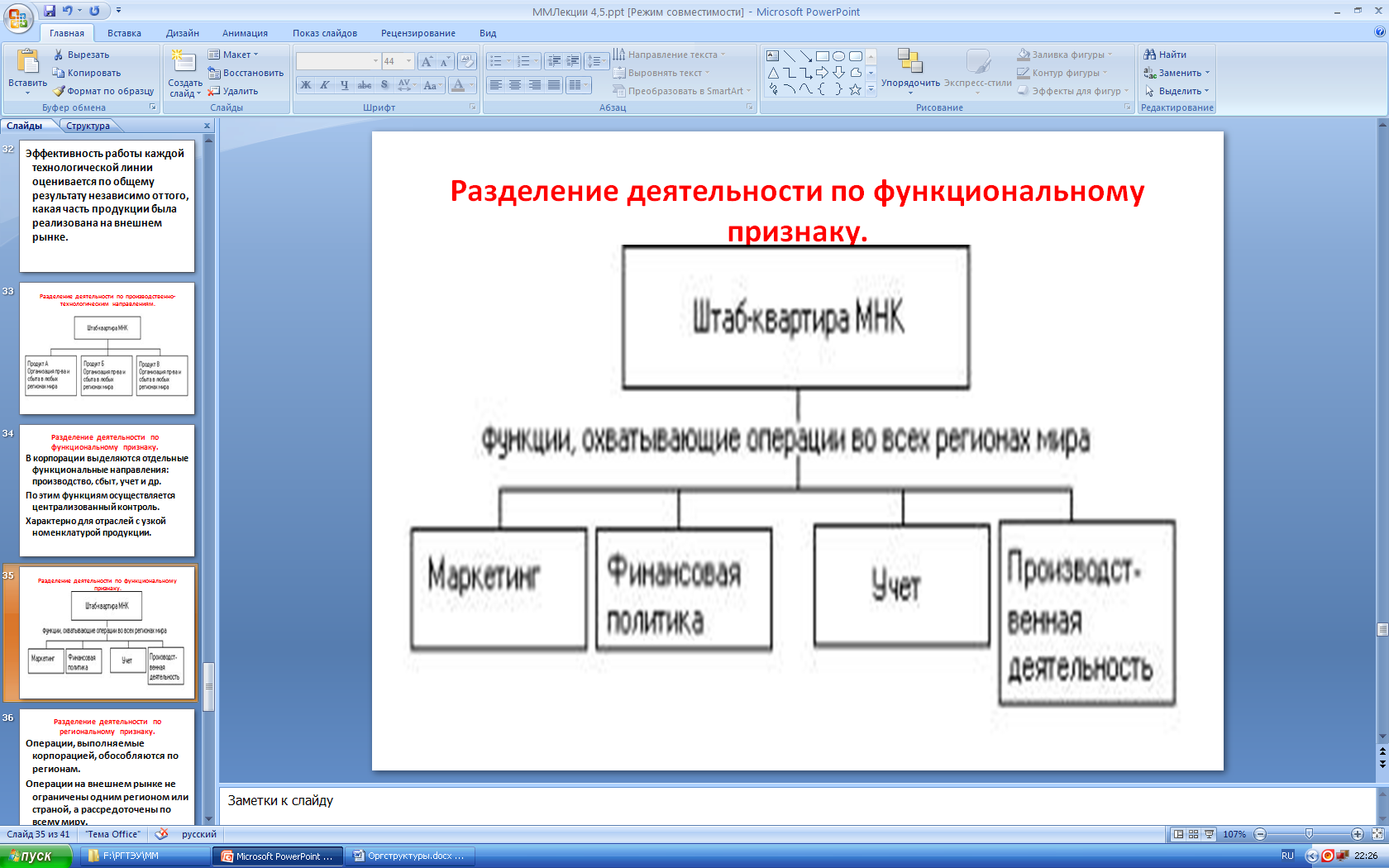Image resolution: width=1389 pixels, height=868 pixels.
Task: Clear all text formatting
Action: point(468,61)
